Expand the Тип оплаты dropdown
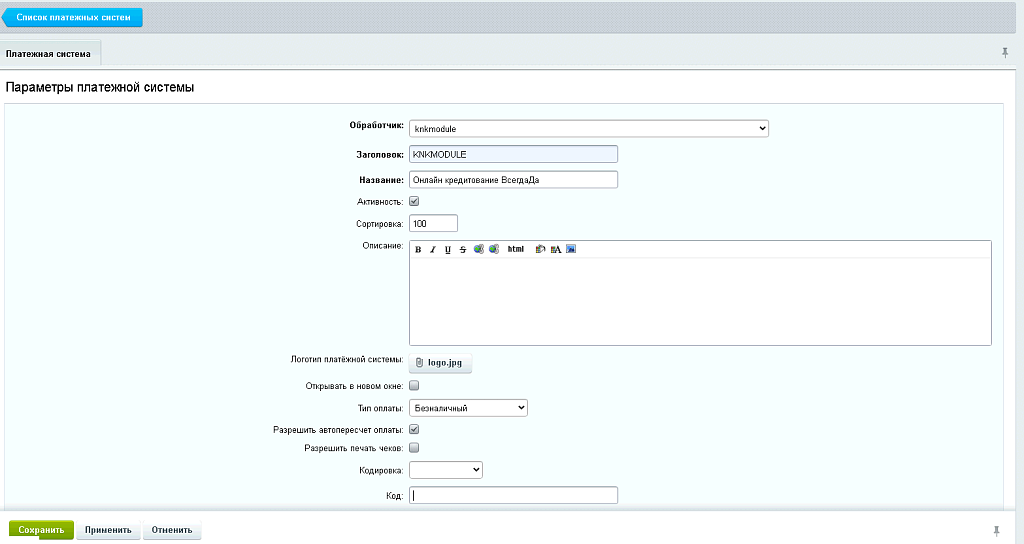The width and height of the screenshot is (1024, 544). coord(468,408)
